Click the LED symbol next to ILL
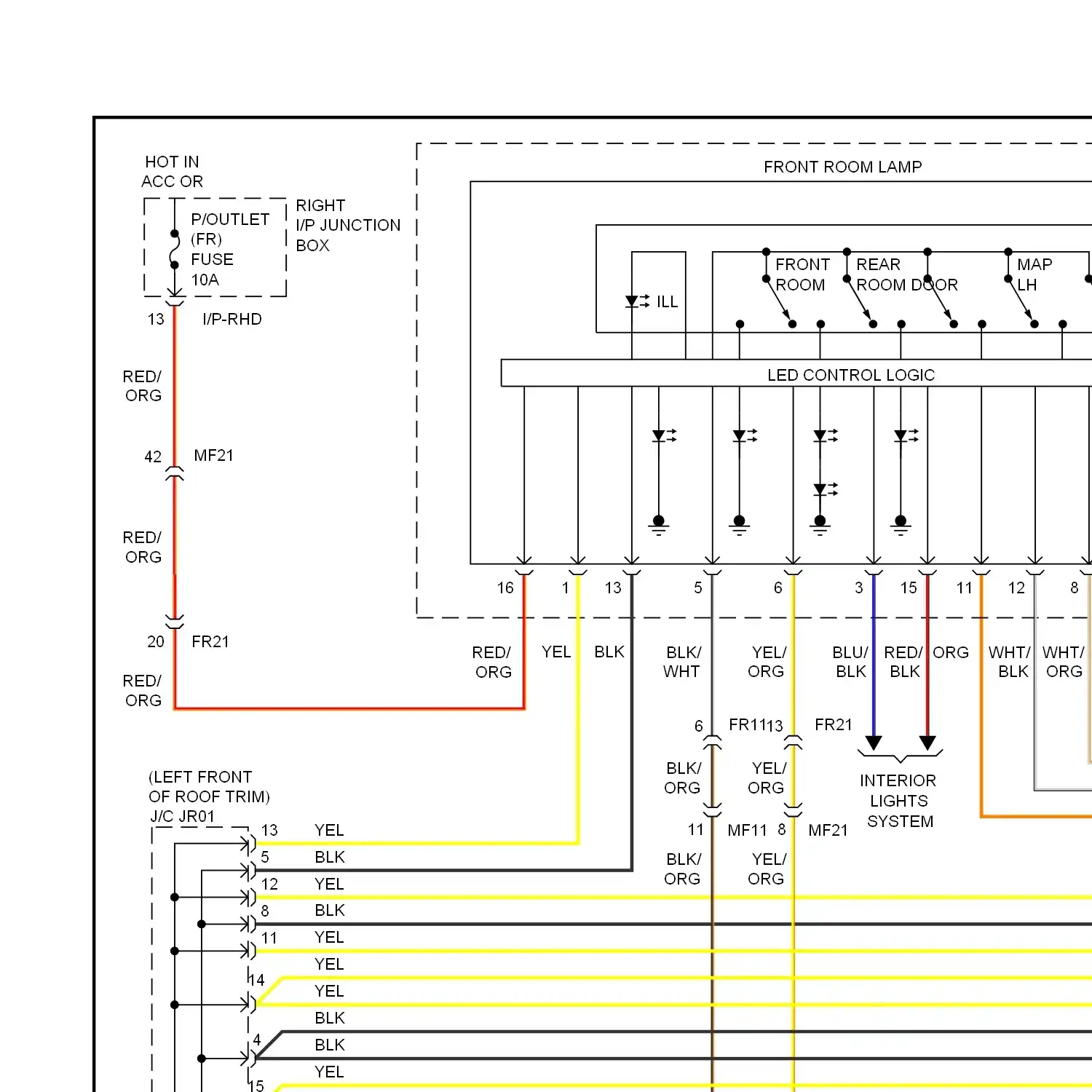The image size is (1092, 1092). (637, 301)
